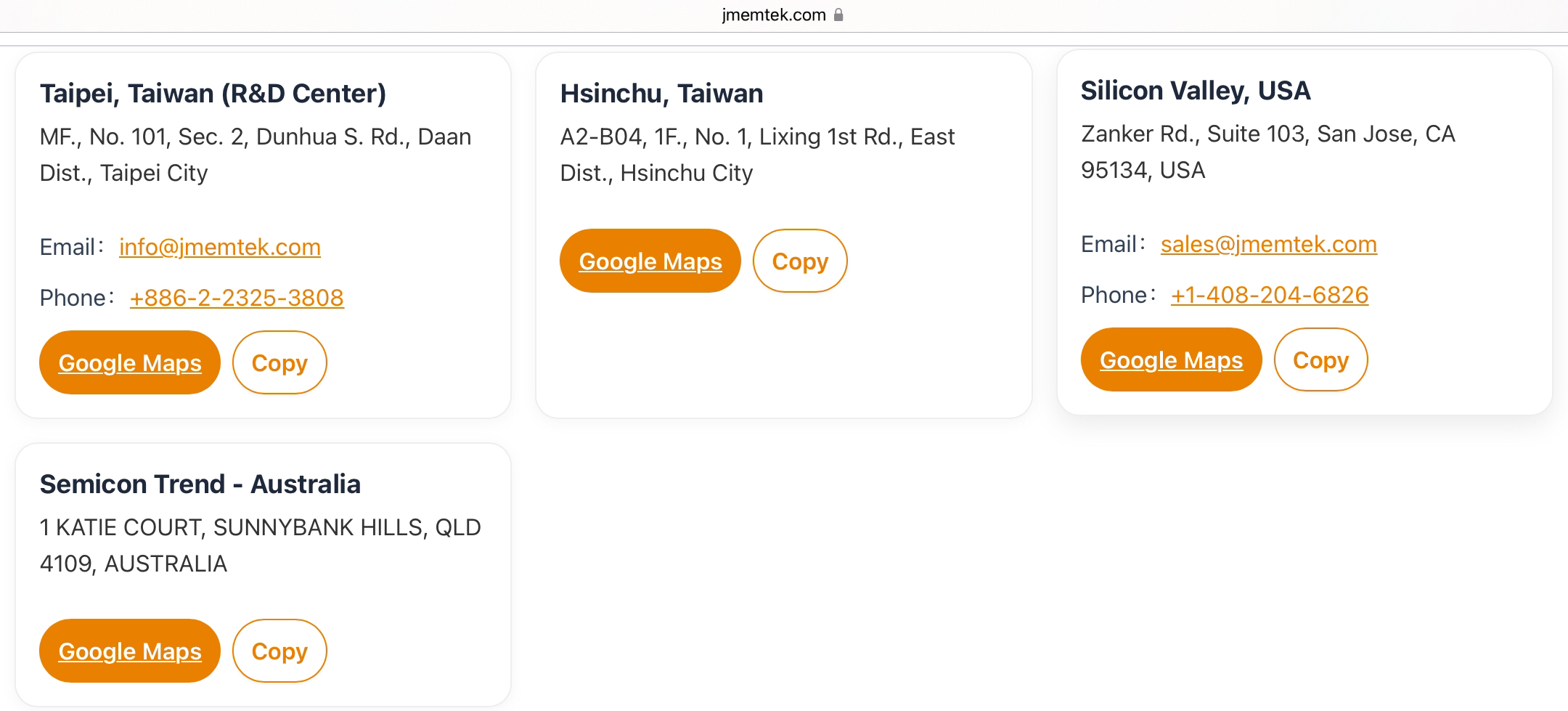
Task: Click the Semicon Trend - Australia heading
Action: 200,484
